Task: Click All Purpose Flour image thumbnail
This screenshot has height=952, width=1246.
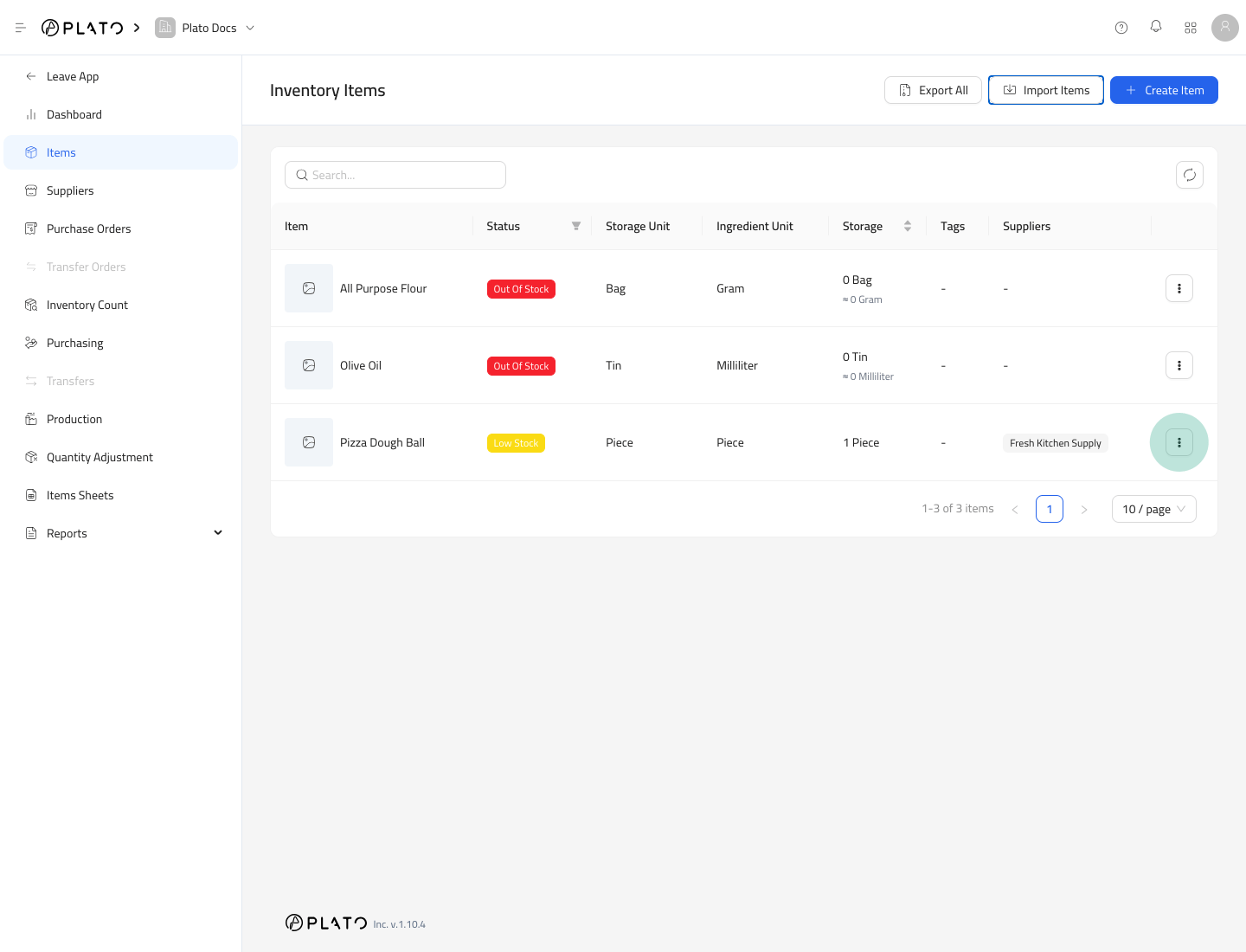Action: [309, 288]
